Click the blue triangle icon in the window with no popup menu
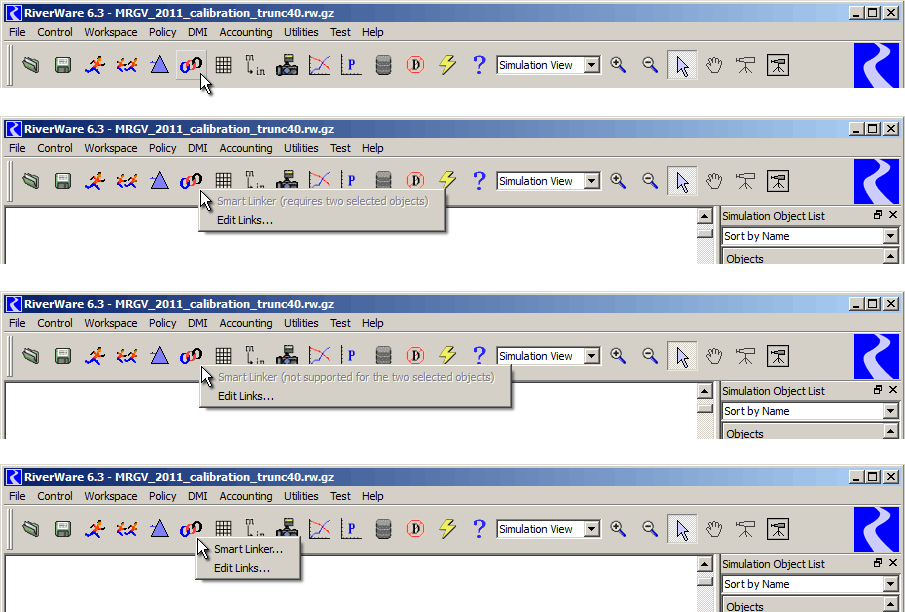Viewport: 905px width, 612px height. tap(159, 65)
